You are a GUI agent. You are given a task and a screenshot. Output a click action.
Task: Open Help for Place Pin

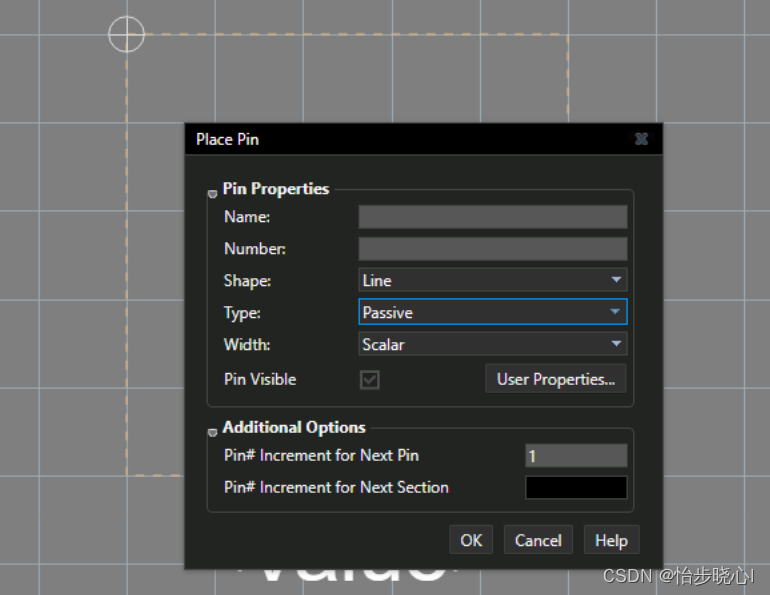pos(611,540)
